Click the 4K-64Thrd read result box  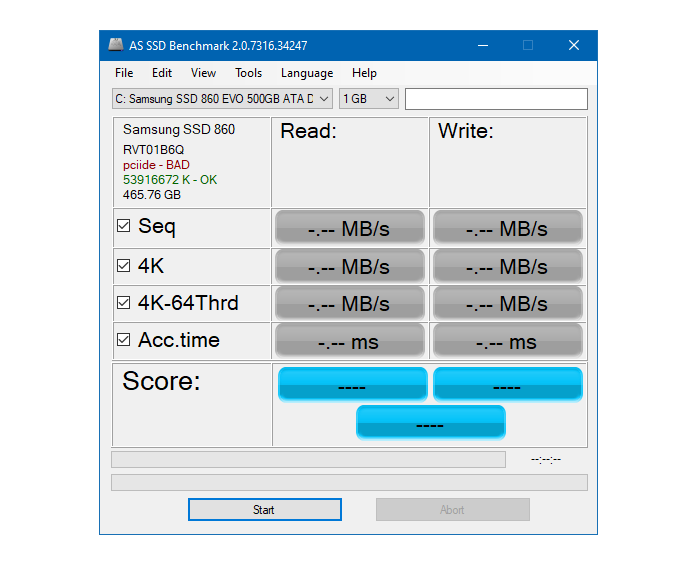point(349,304)
